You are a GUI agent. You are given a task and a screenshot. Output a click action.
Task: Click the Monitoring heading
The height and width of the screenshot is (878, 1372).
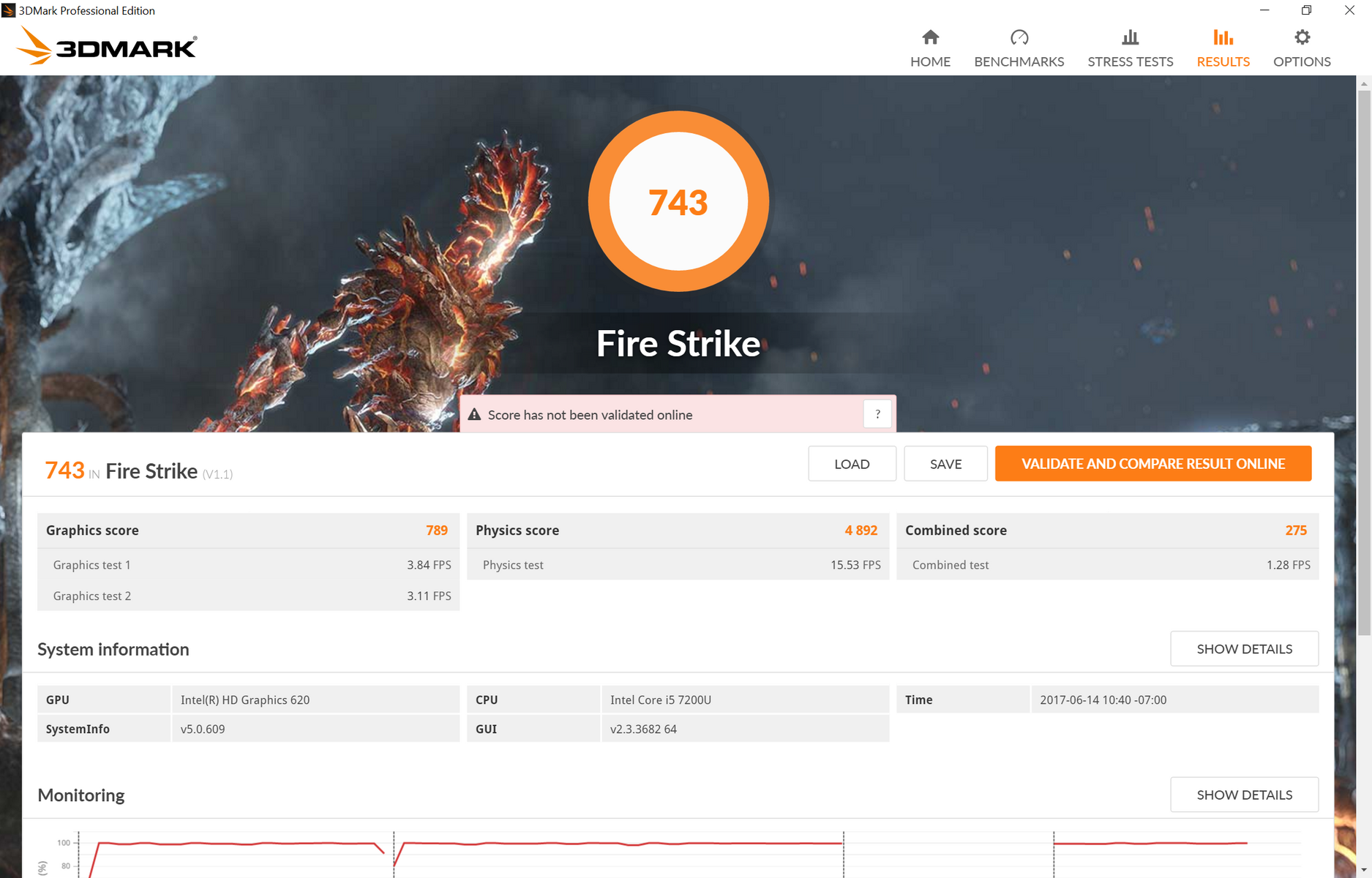tap(81, 795)
